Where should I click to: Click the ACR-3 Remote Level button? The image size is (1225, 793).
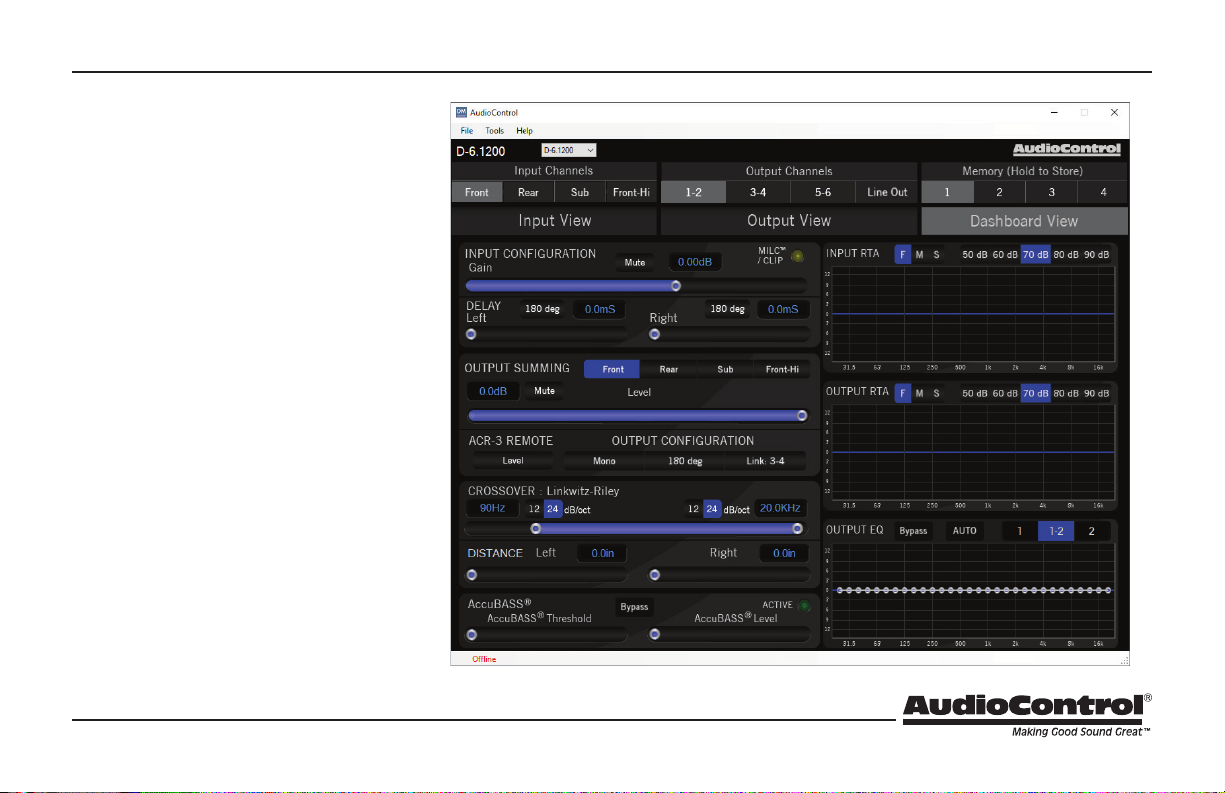[x=513, y=461]
